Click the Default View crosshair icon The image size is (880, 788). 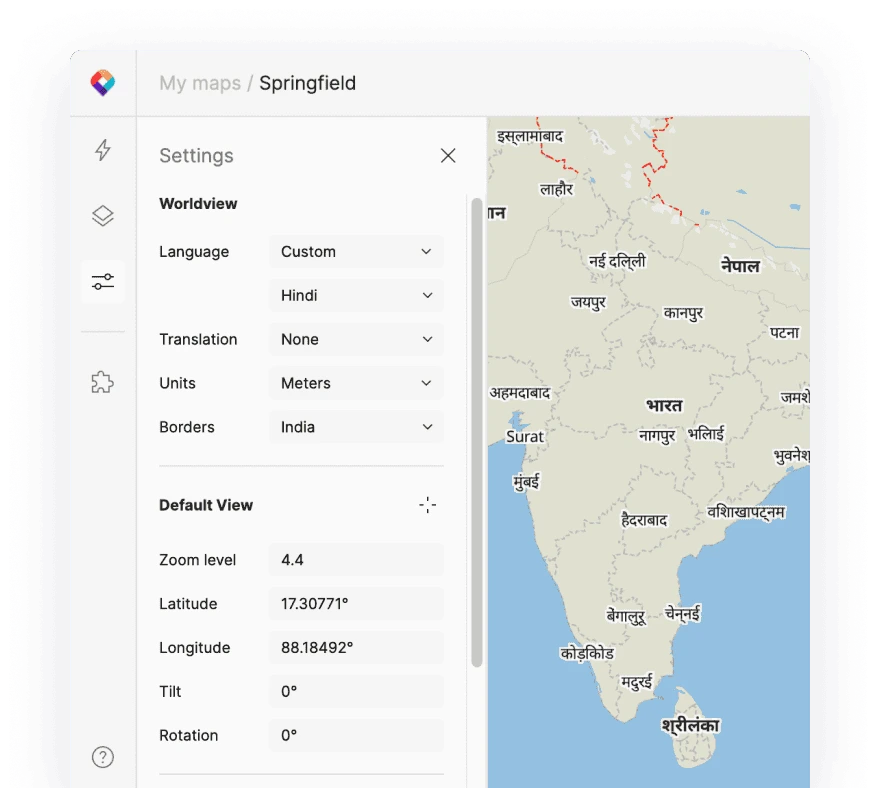(428, 505)
